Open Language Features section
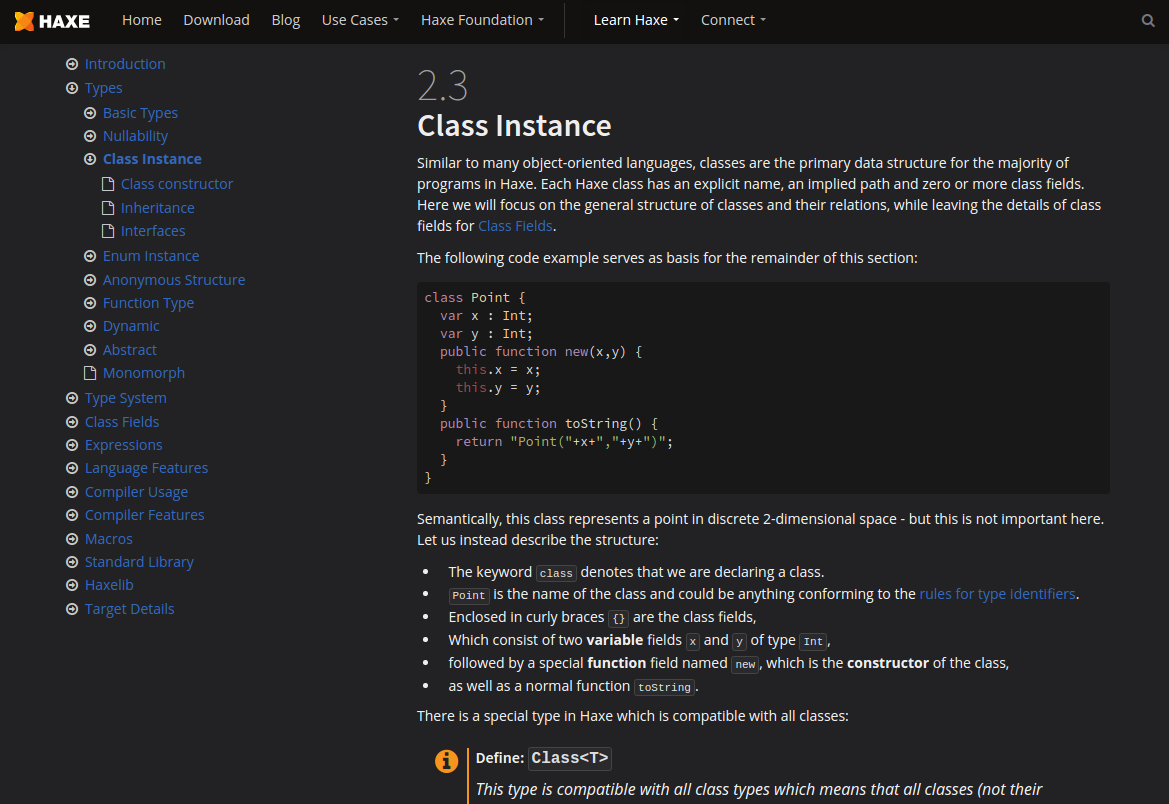Image resolution: width=1169 pixels, height=804 pixels. (147, 468)
